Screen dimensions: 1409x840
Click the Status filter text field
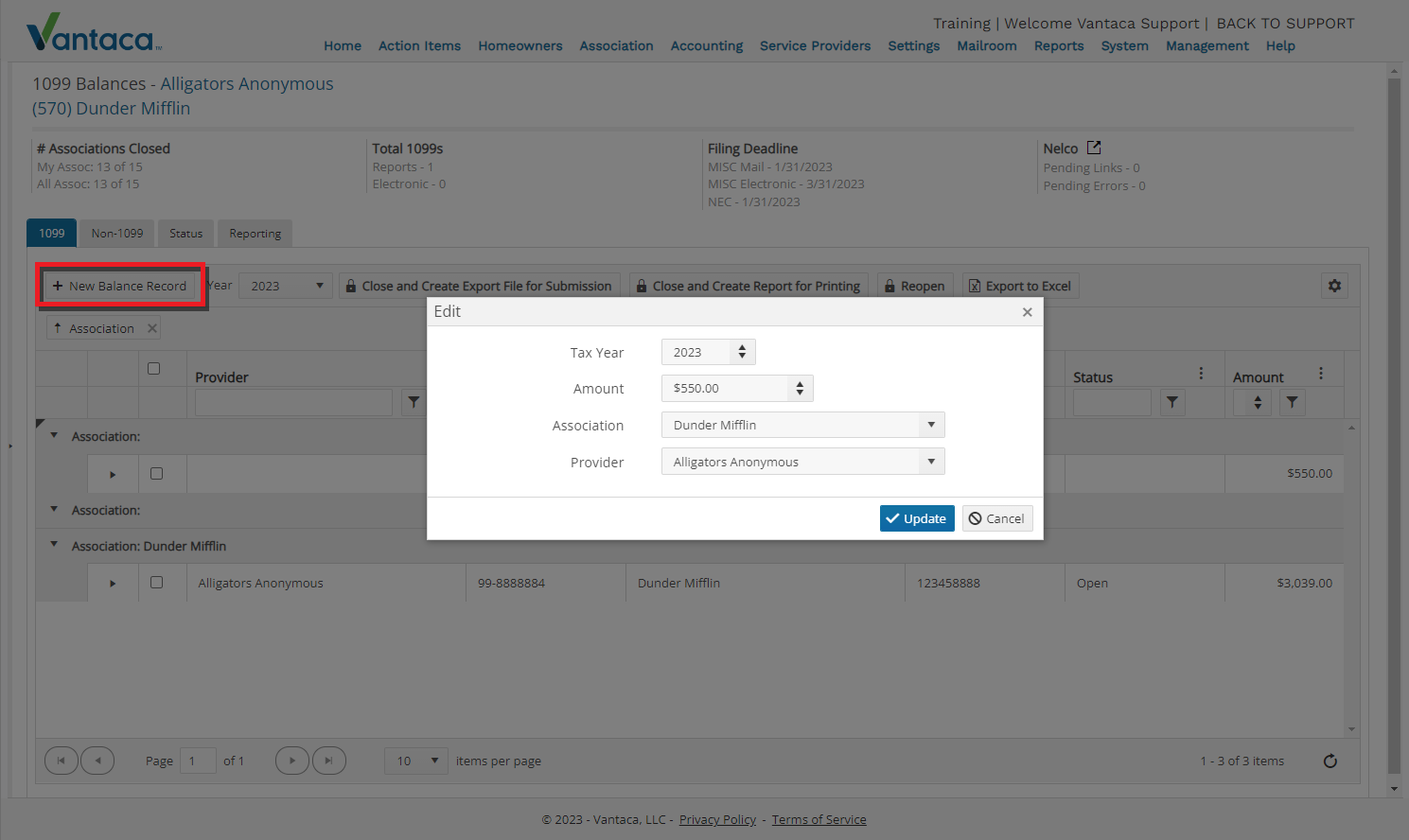click(1112, 402)
